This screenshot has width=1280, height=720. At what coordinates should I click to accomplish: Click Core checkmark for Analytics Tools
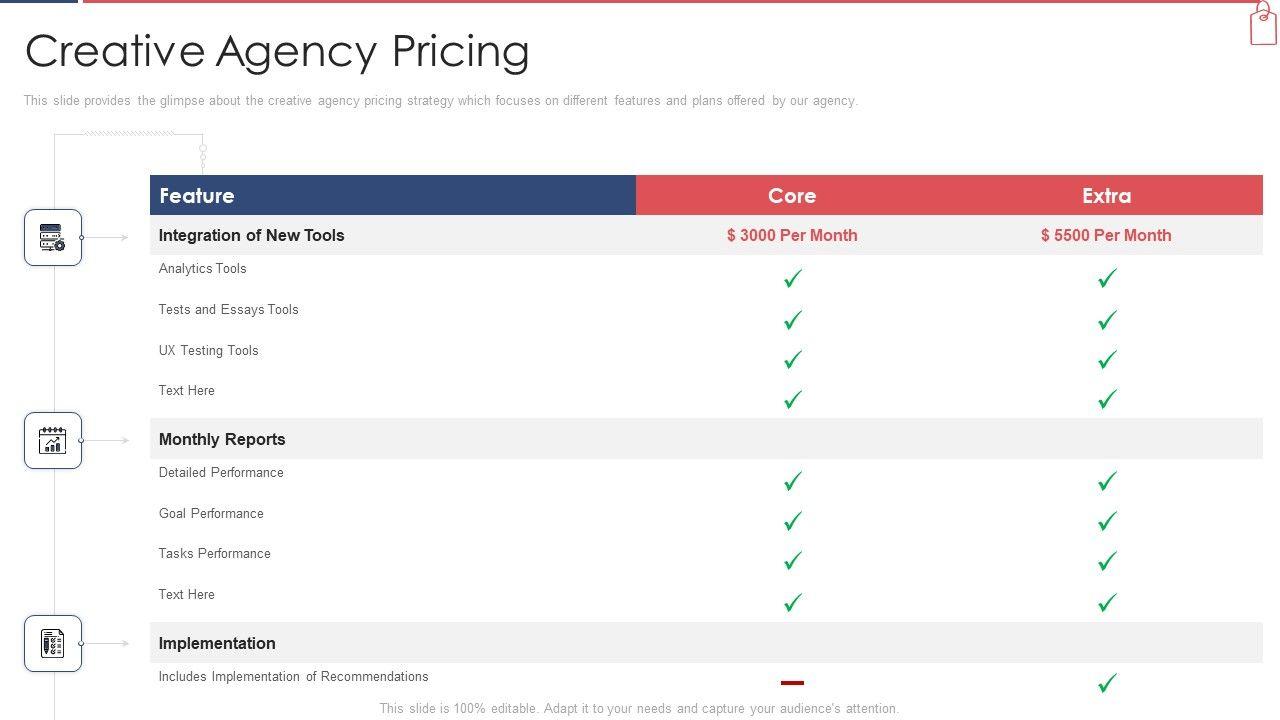pyautogui.click(x=793, y=279)
